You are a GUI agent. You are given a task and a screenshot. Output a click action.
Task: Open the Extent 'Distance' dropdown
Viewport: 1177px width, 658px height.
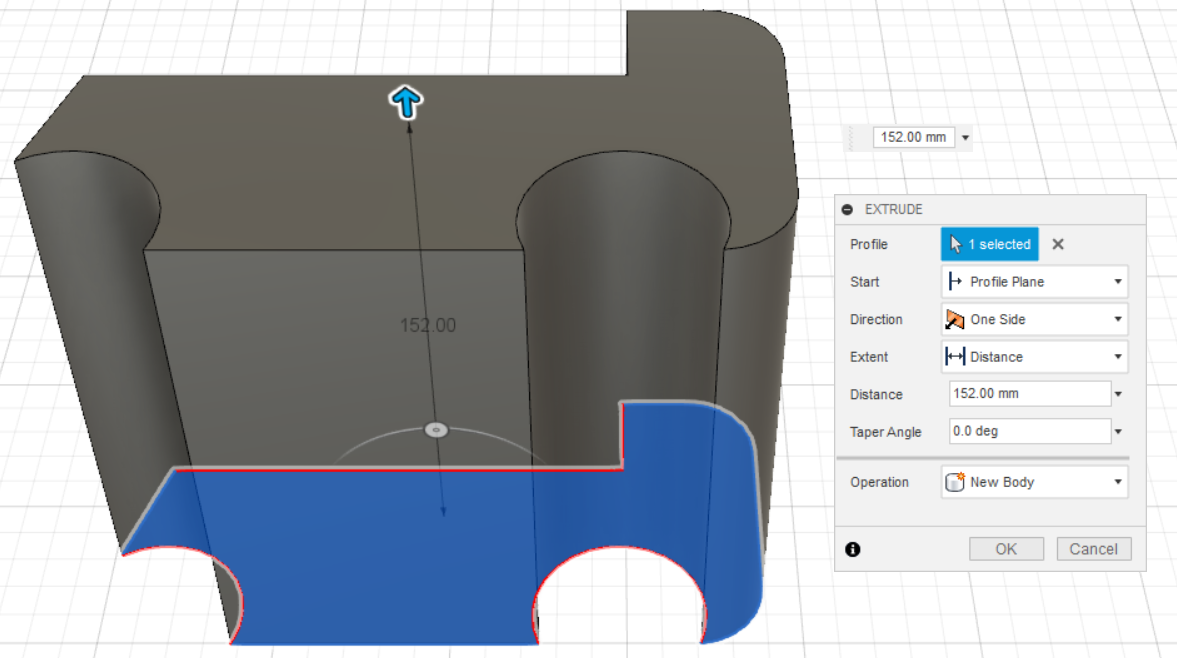[1034, 356]
